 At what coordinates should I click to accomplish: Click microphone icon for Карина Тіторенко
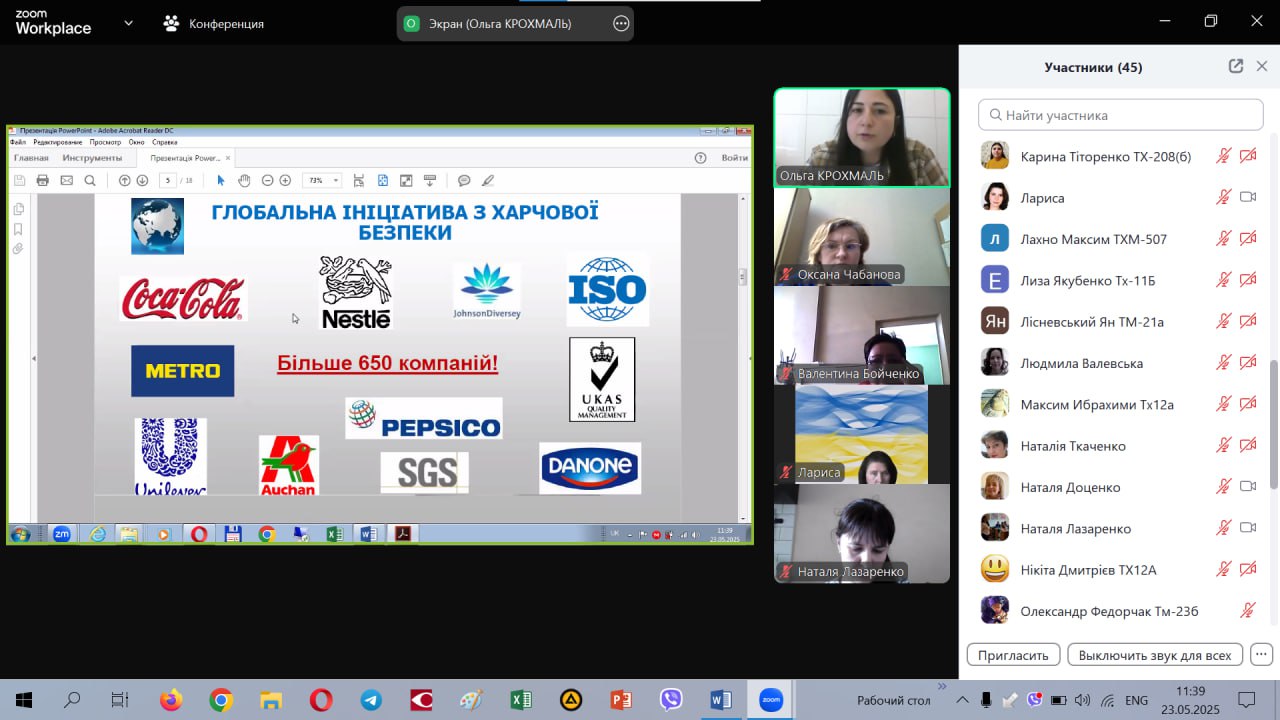tap(1223, 156)
